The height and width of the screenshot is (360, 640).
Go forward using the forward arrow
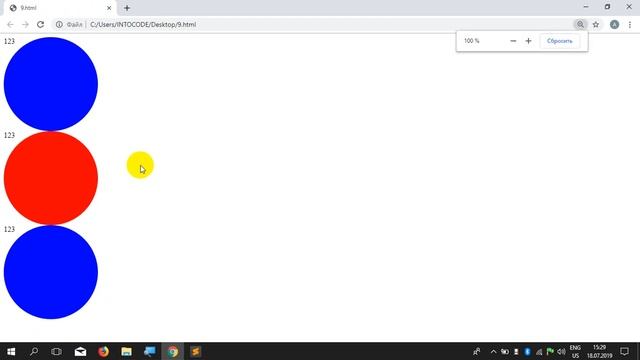tap(25, 24)
